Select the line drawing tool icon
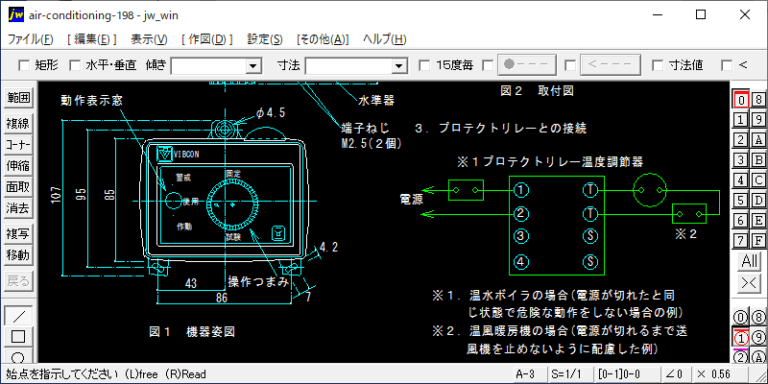Image resolution: width=768 pixels, height=384 pixels. pos(19,315)
